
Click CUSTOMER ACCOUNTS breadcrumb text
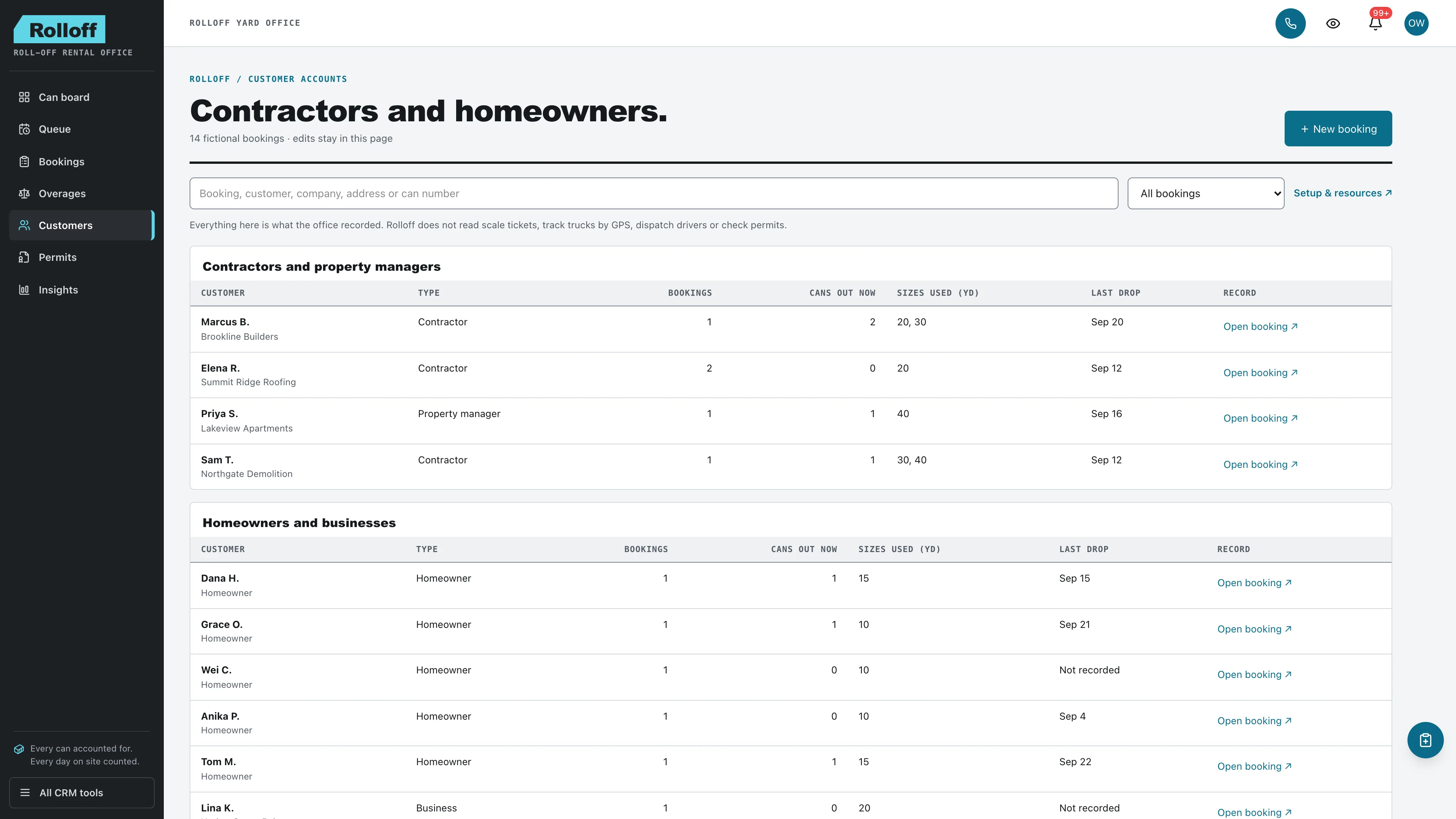click(297, 79)
